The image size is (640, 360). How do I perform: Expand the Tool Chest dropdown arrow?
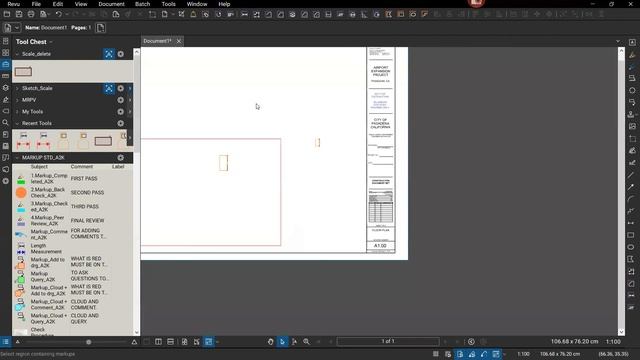pyautogui.click(x=51, y=42)
